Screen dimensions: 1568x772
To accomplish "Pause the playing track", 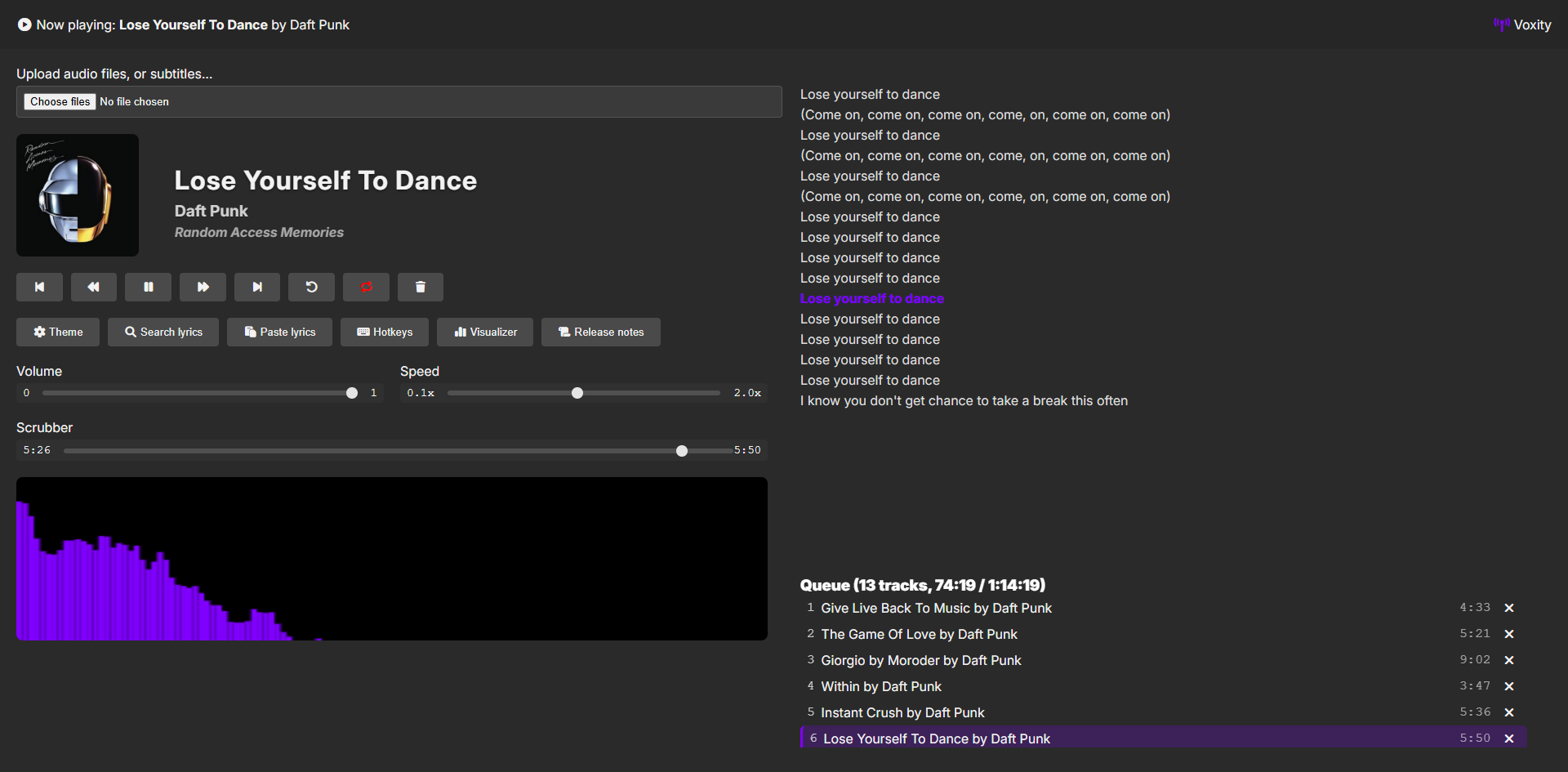I will 148,287.
